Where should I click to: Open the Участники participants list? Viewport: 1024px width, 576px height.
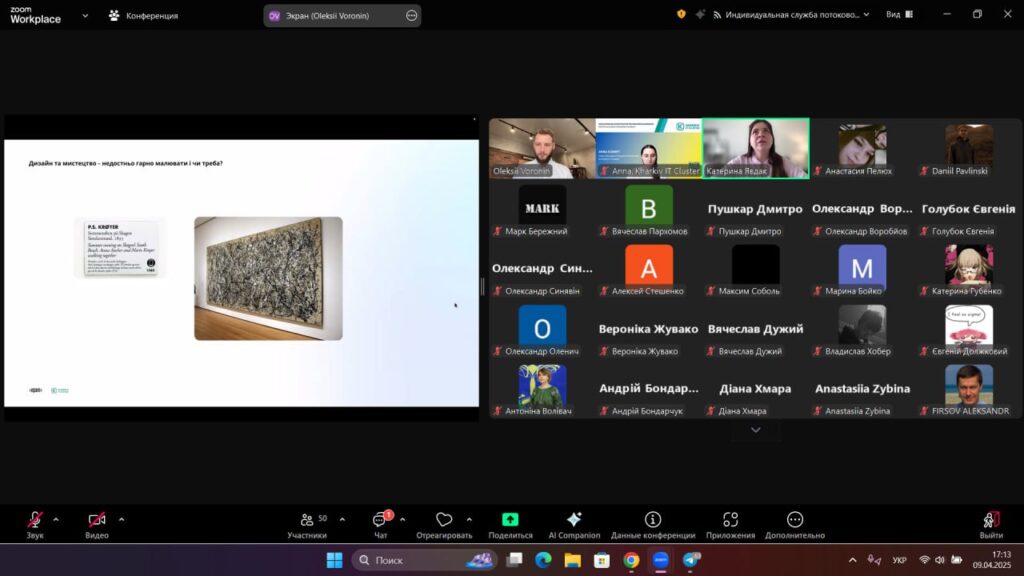coord(307,525)
